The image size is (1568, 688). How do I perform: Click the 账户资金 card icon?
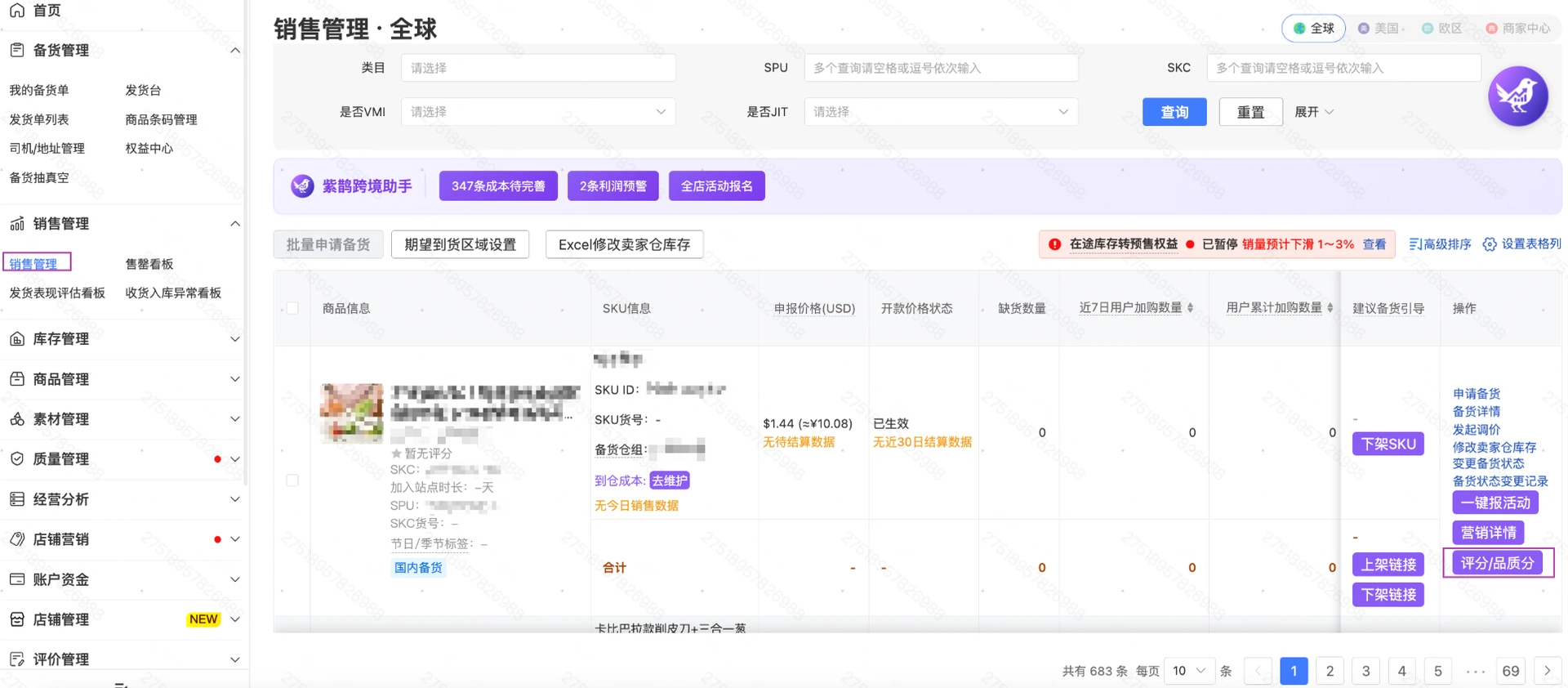17,579
